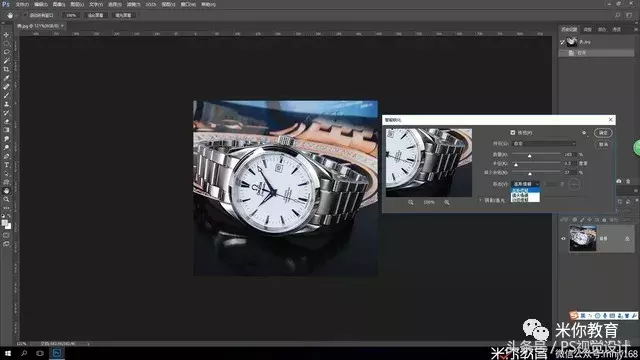Select the Type tool
This screenshot has height=360, width=640.
tap(6, 165)
